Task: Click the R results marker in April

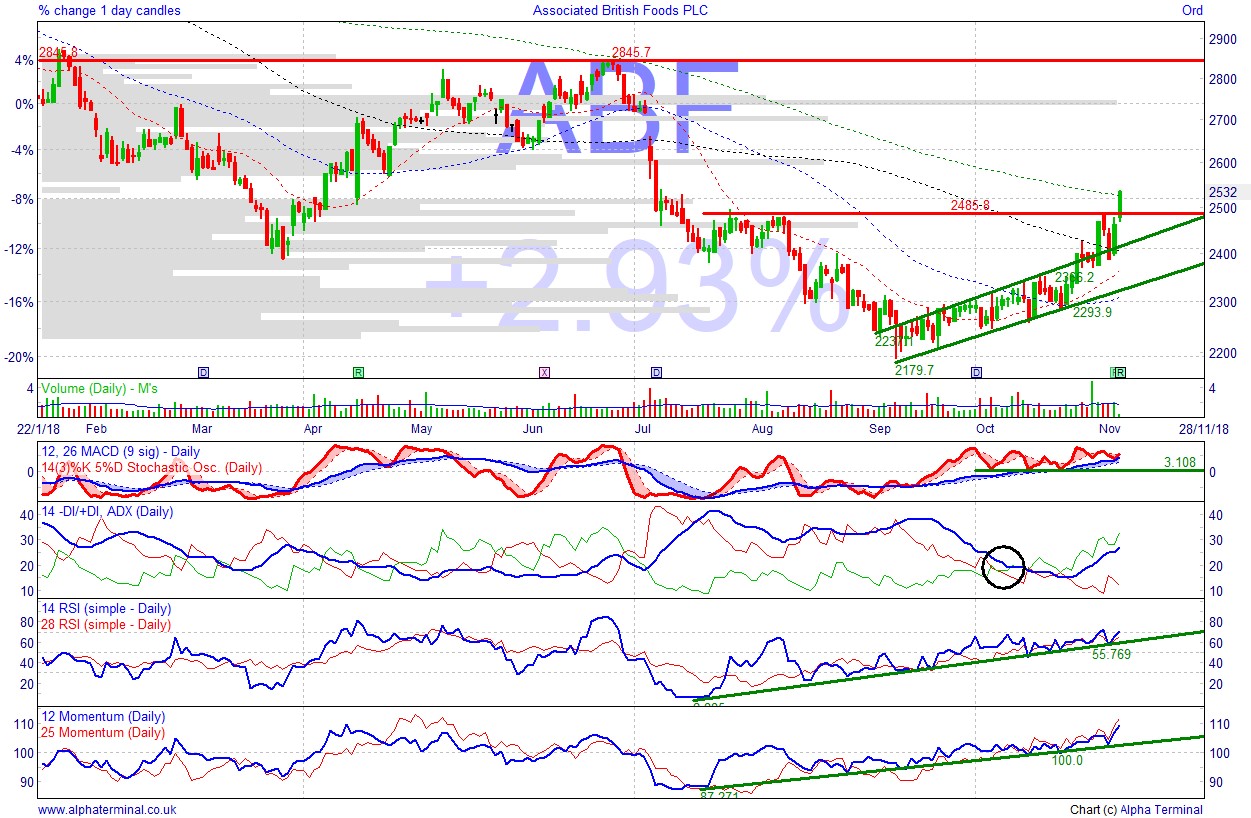Action: 358,372
